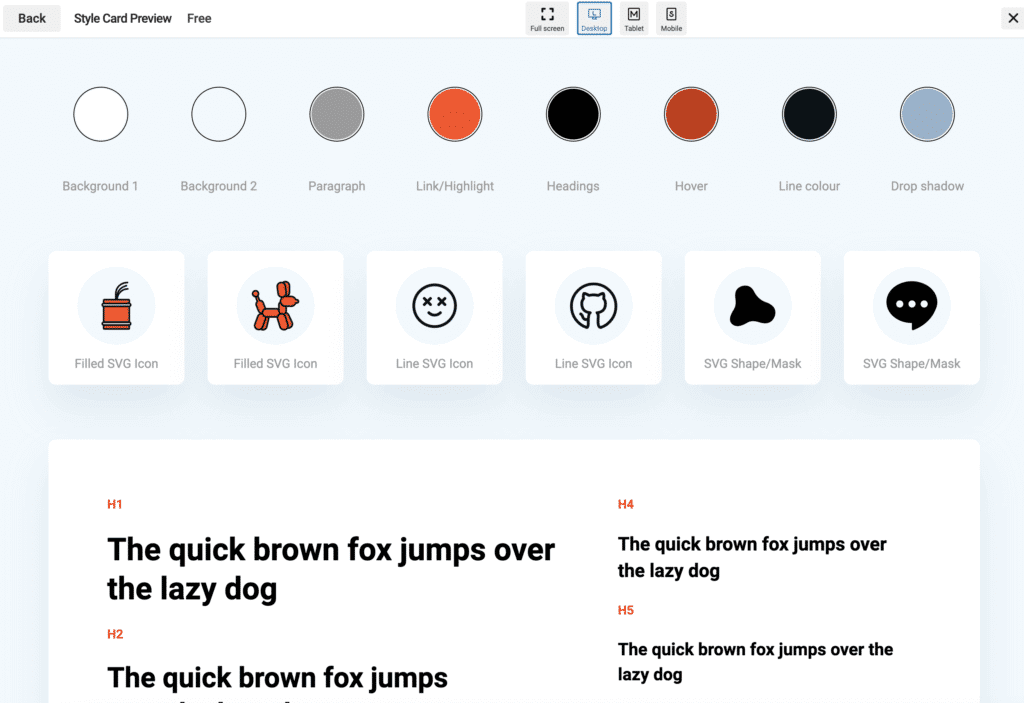Select the GitHub cat Line SVG icon
This screenshot has height=703, width=1024.
point(593,305)
